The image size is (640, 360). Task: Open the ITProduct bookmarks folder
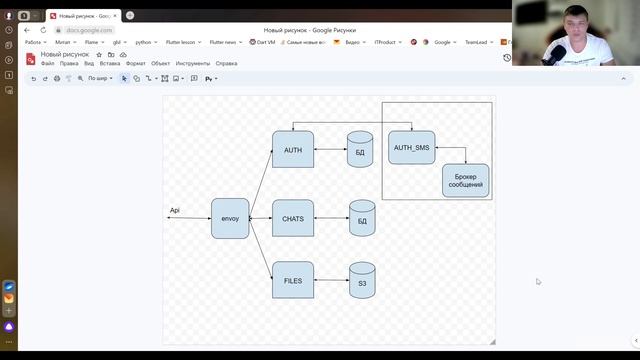pos(388,42)
